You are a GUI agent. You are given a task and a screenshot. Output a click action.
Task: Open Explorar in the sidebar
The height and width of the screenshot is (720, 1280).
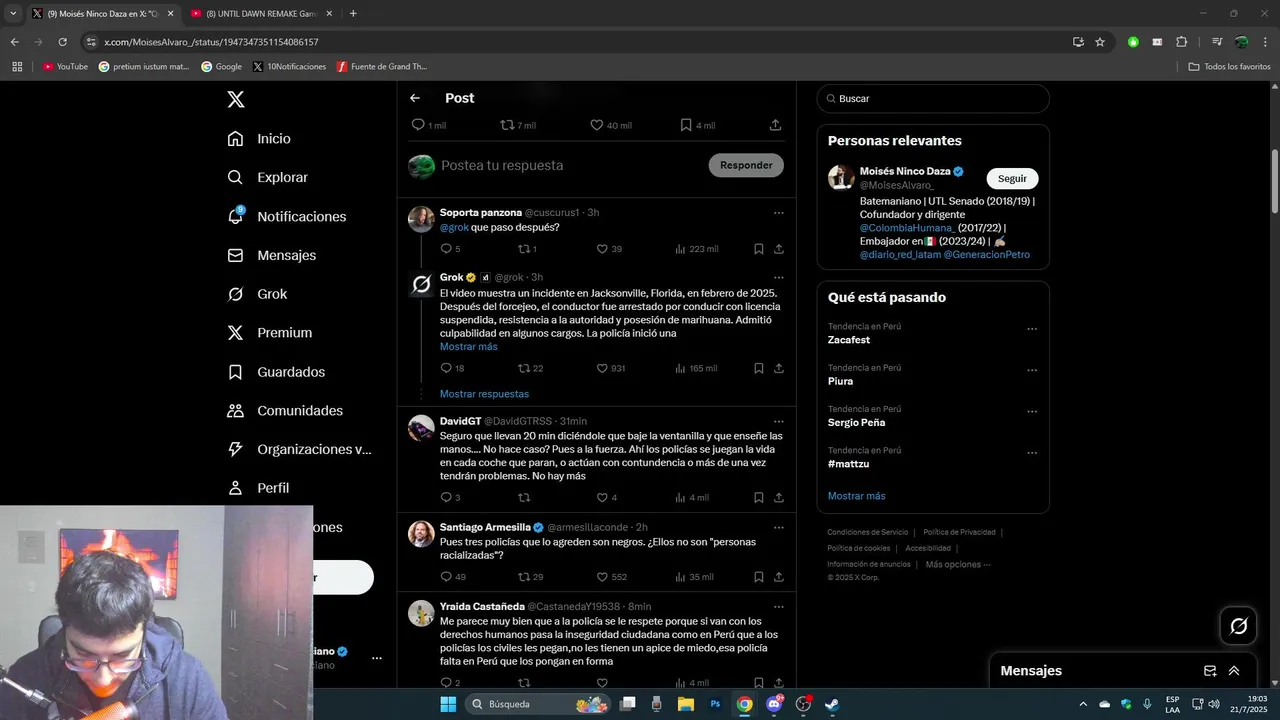[267, 177]
